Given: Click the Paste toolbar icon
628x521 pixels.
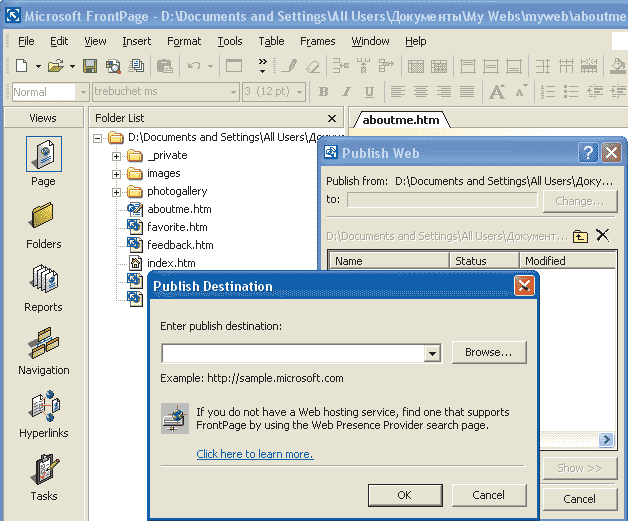Looking at the screenshot, I should click(164, 66).
